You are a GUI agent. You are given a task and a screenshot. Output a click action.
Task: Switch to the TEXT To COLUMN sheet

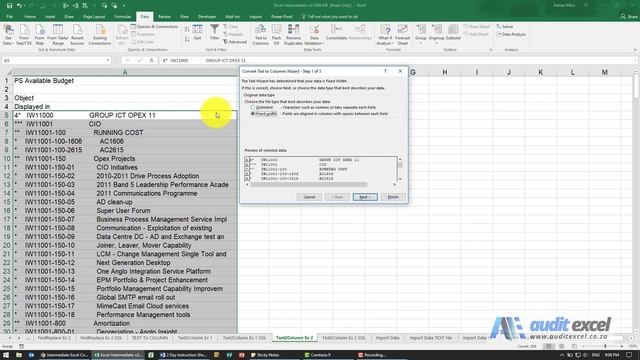coord(149,338)
